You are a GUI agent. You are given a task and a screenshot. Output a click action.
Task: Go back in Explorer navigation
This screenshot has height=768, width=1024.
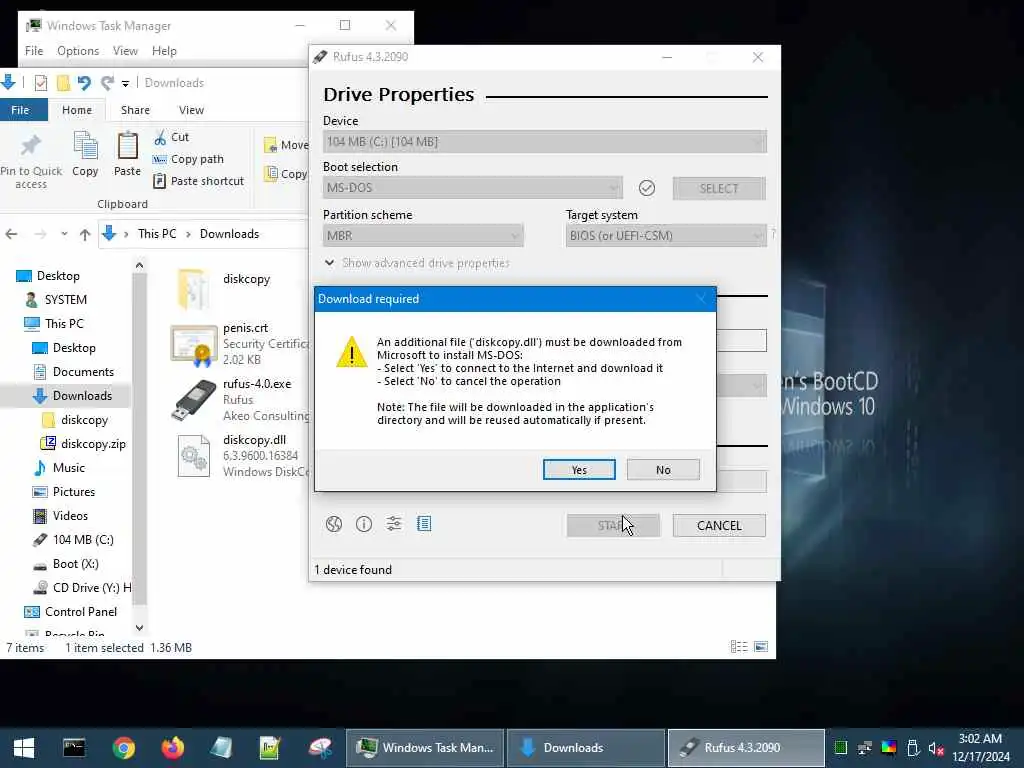click(x=11, y=234)
